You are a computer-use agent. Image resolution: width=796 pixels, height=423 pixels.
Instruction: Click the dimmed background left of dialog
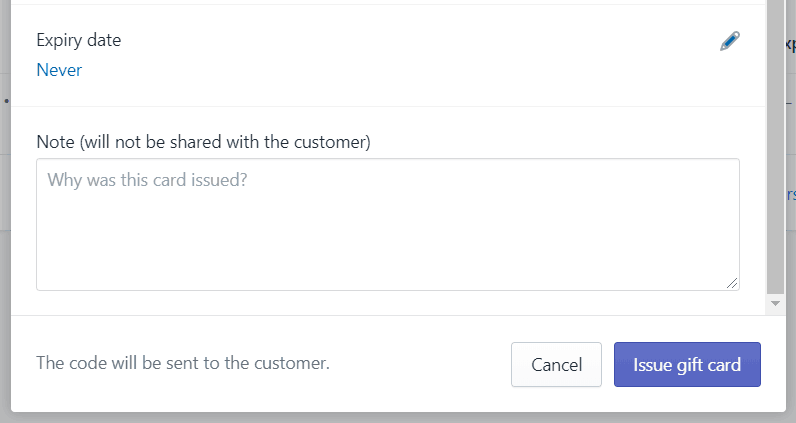(x=5, y=203)
